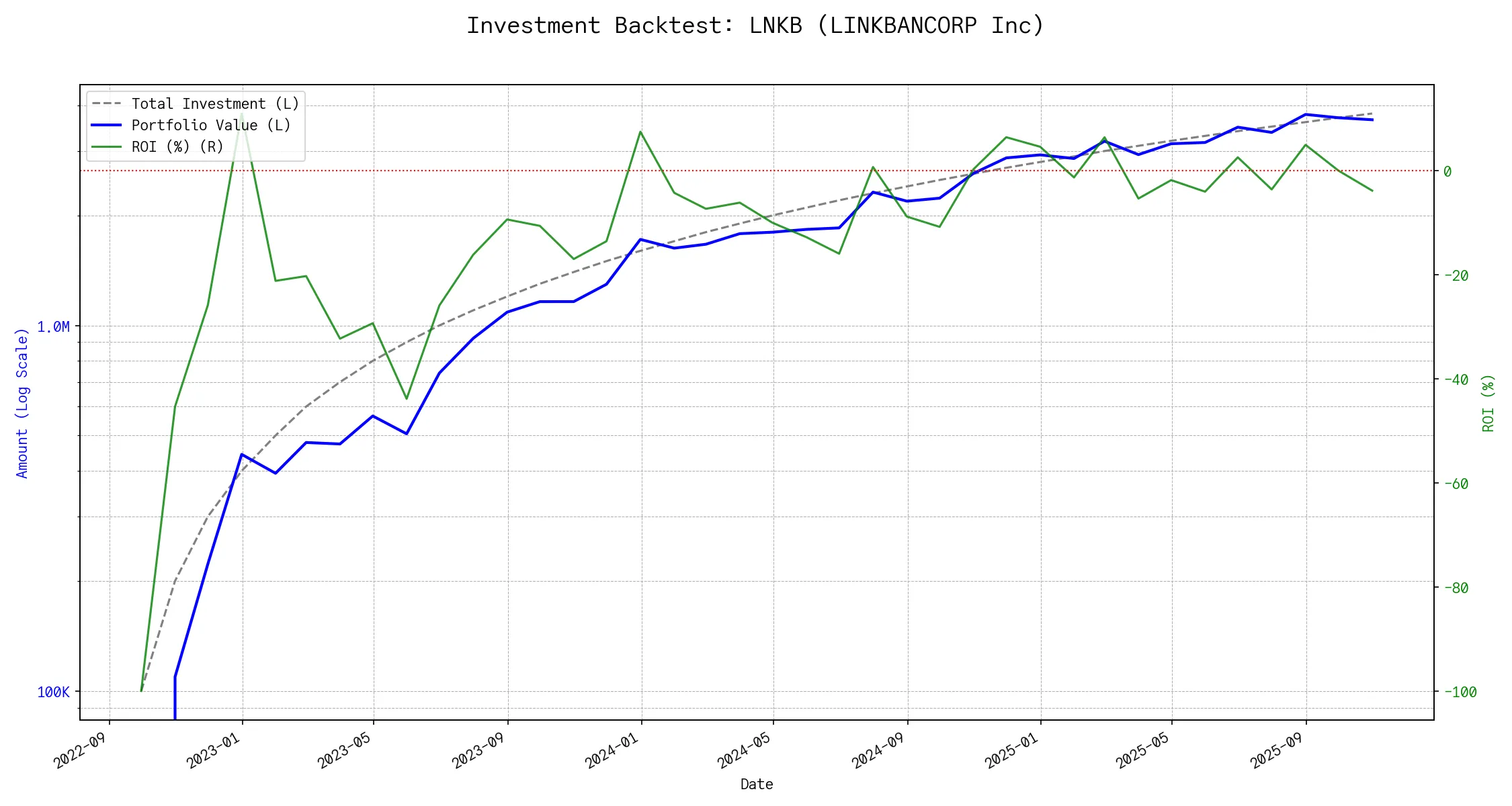Click the 0 tick on ROI axis

(1447, 172)
